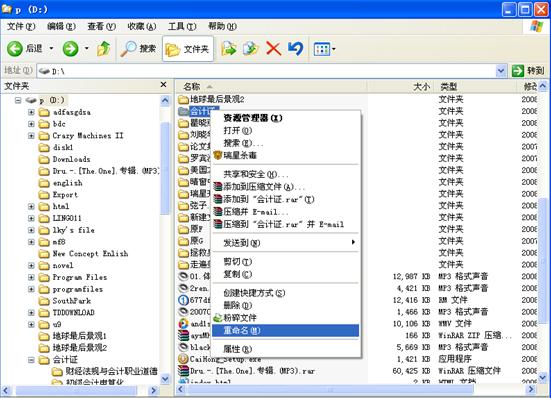The height and width of the screenshot is (398, 551).
Task: Click the red Delete X icon
Action: click(273, 49)
